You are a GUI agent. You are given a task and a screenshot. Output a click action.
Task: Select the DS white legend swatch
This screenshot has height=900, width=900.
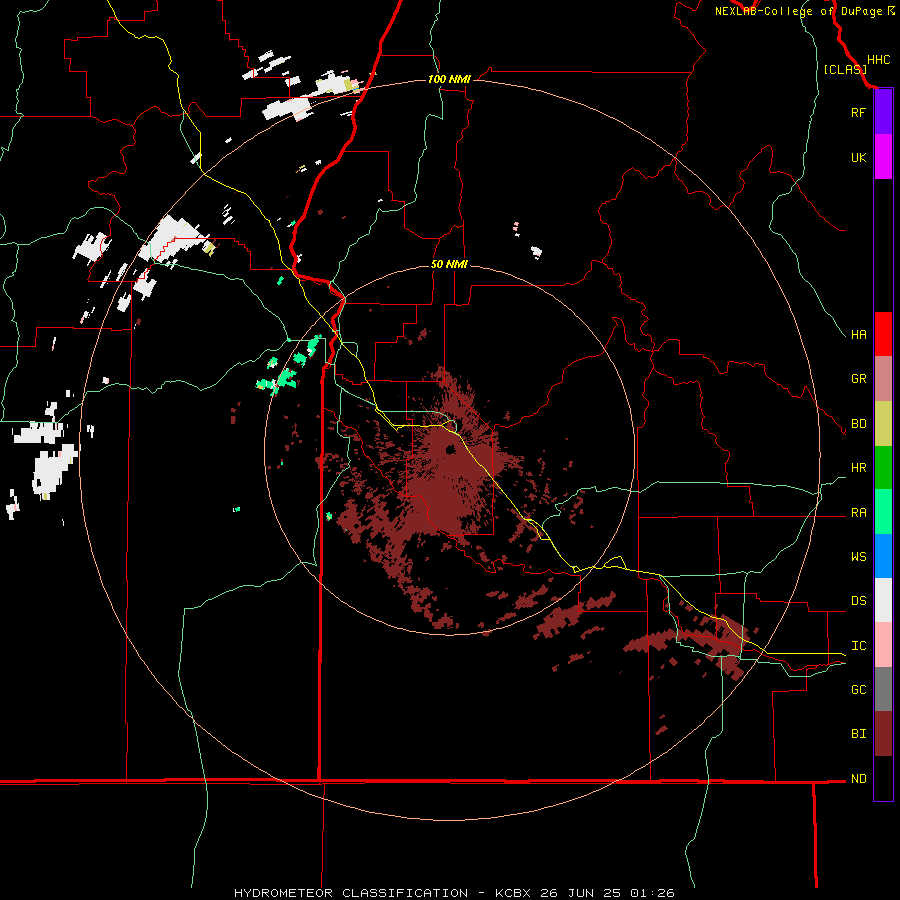[x=883, y=600]
